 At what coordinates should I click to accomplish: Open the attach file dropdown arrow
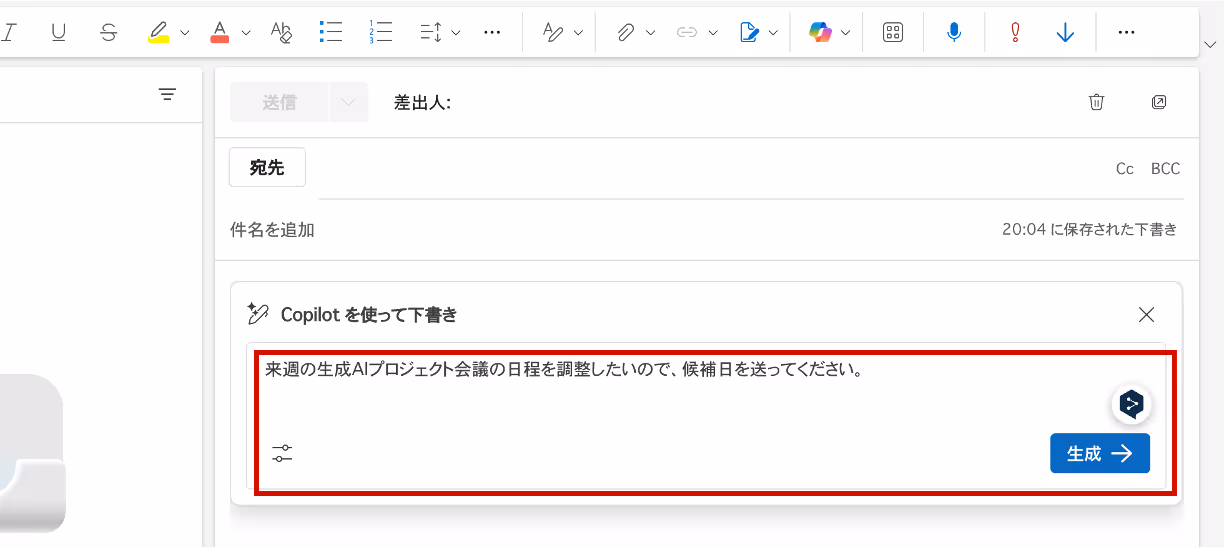click(650, 32)
